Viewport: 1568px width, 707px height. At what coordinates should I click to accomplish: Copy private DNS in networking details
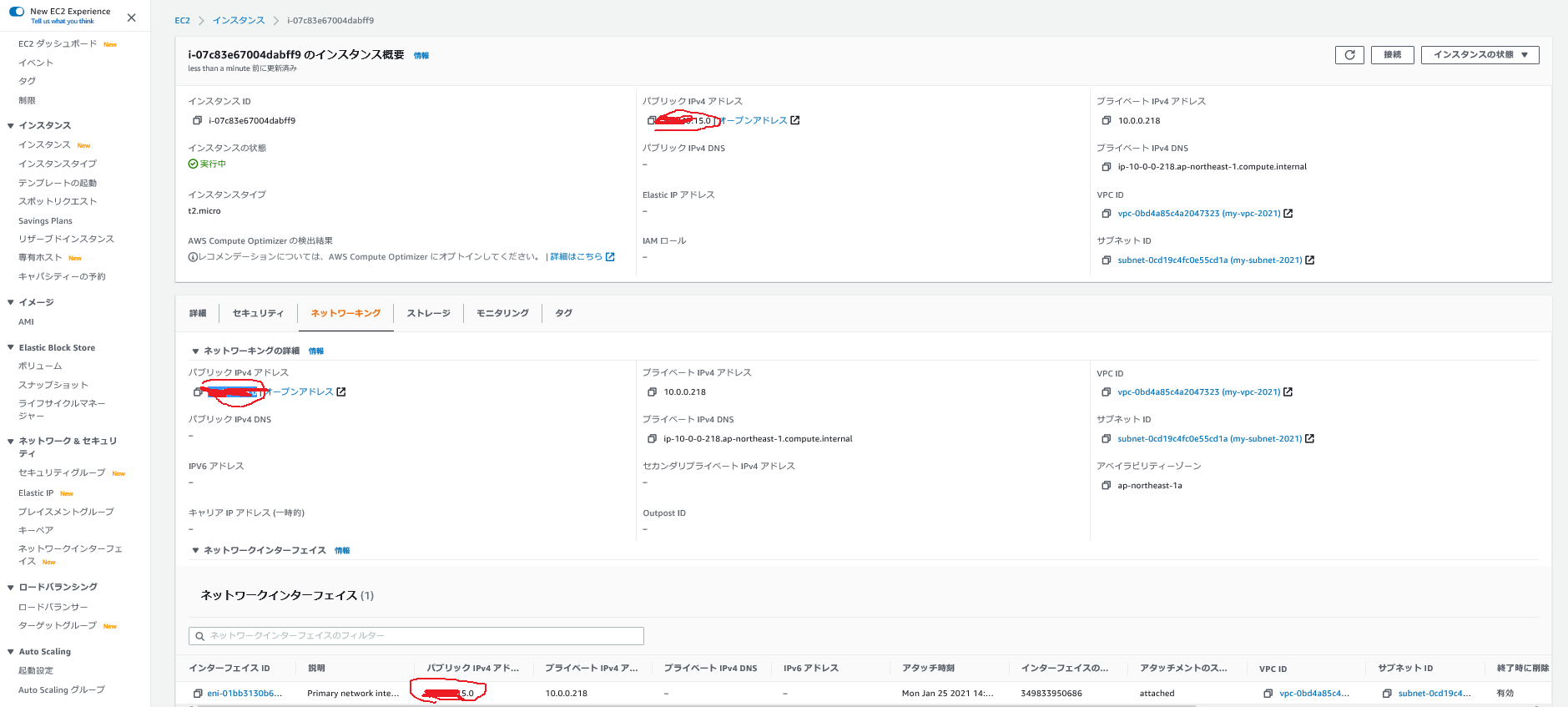click(x=653, y=439)
